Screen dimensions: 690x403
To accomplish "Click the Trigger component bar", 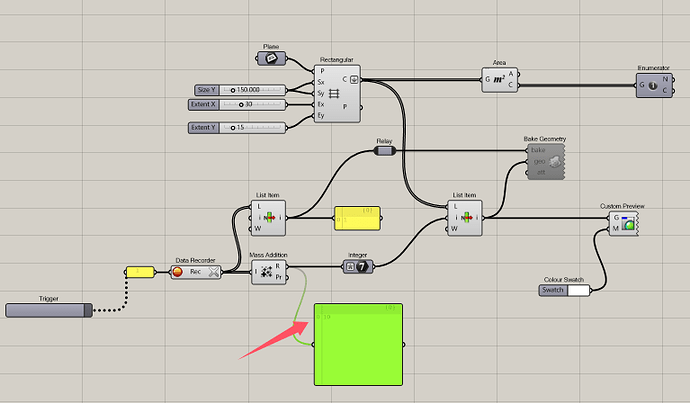I will coord(49,310).
